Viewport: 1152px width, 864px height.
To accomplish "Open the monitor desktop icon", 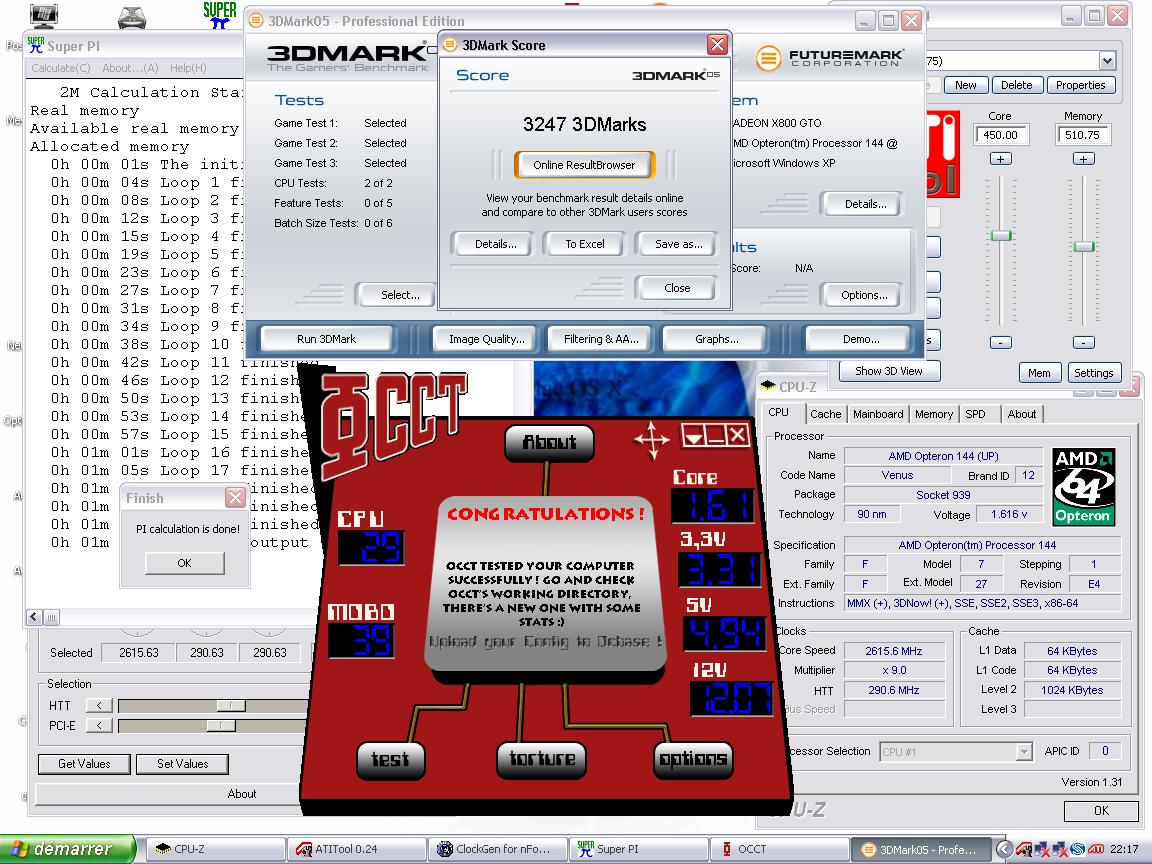I will pyautogui.click(x=44, y=15).
